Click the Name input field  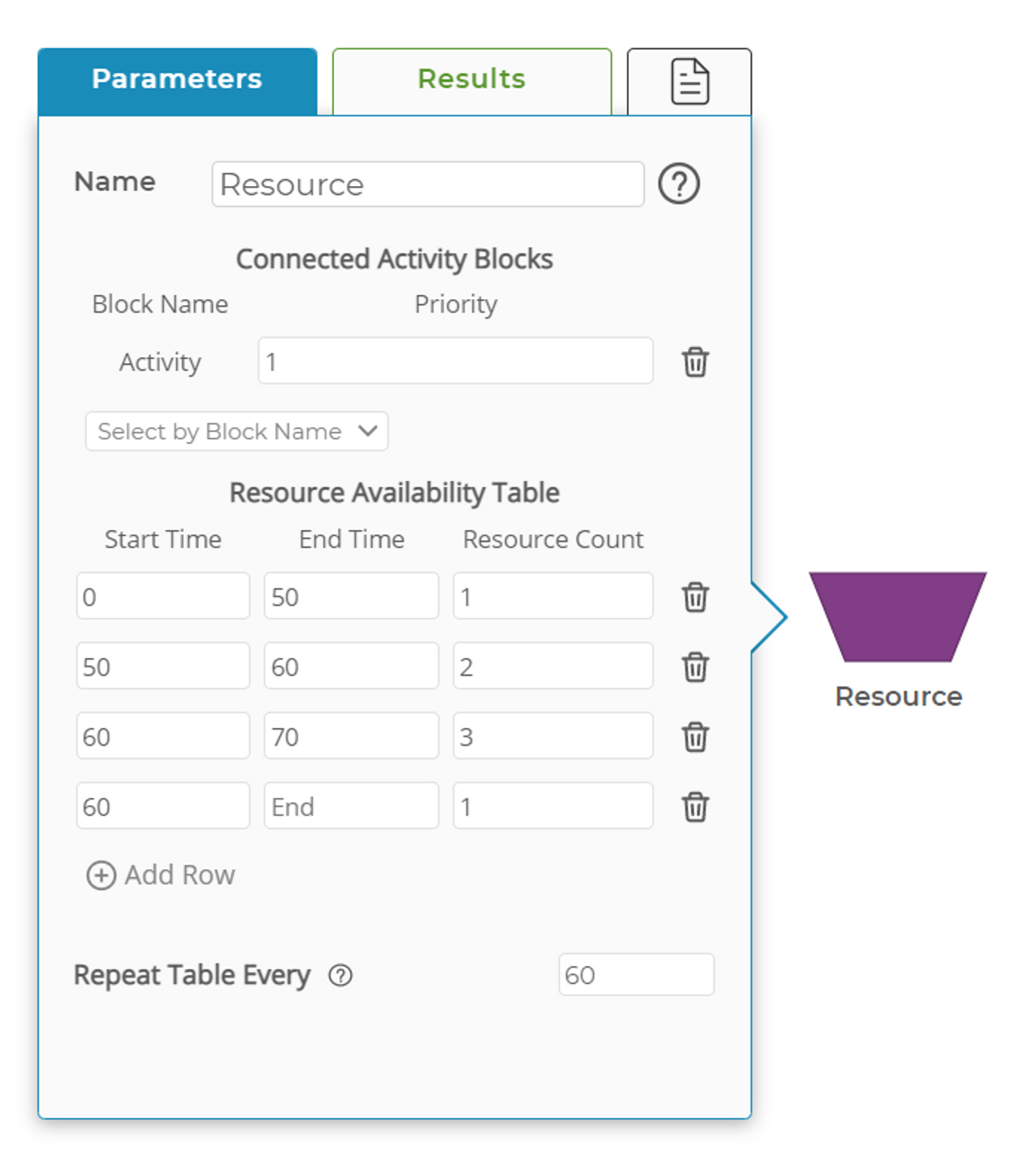click(428, 184)
